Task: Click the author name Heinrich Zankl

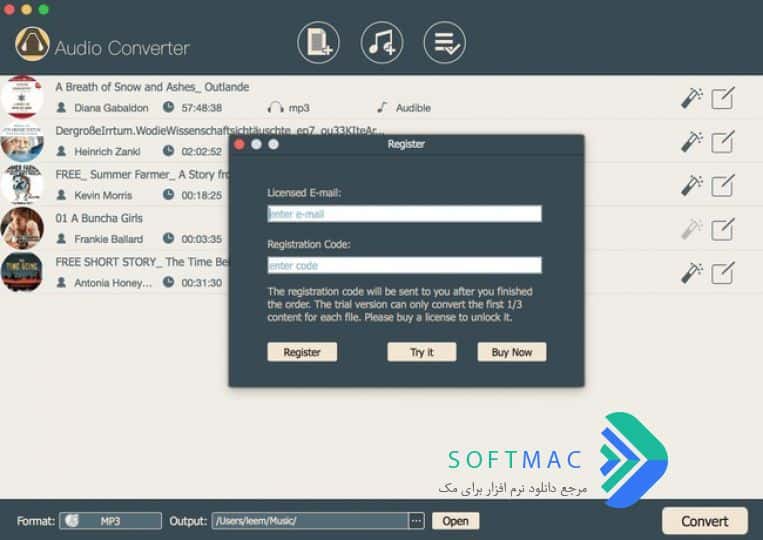Action: (x=107, y=152)
